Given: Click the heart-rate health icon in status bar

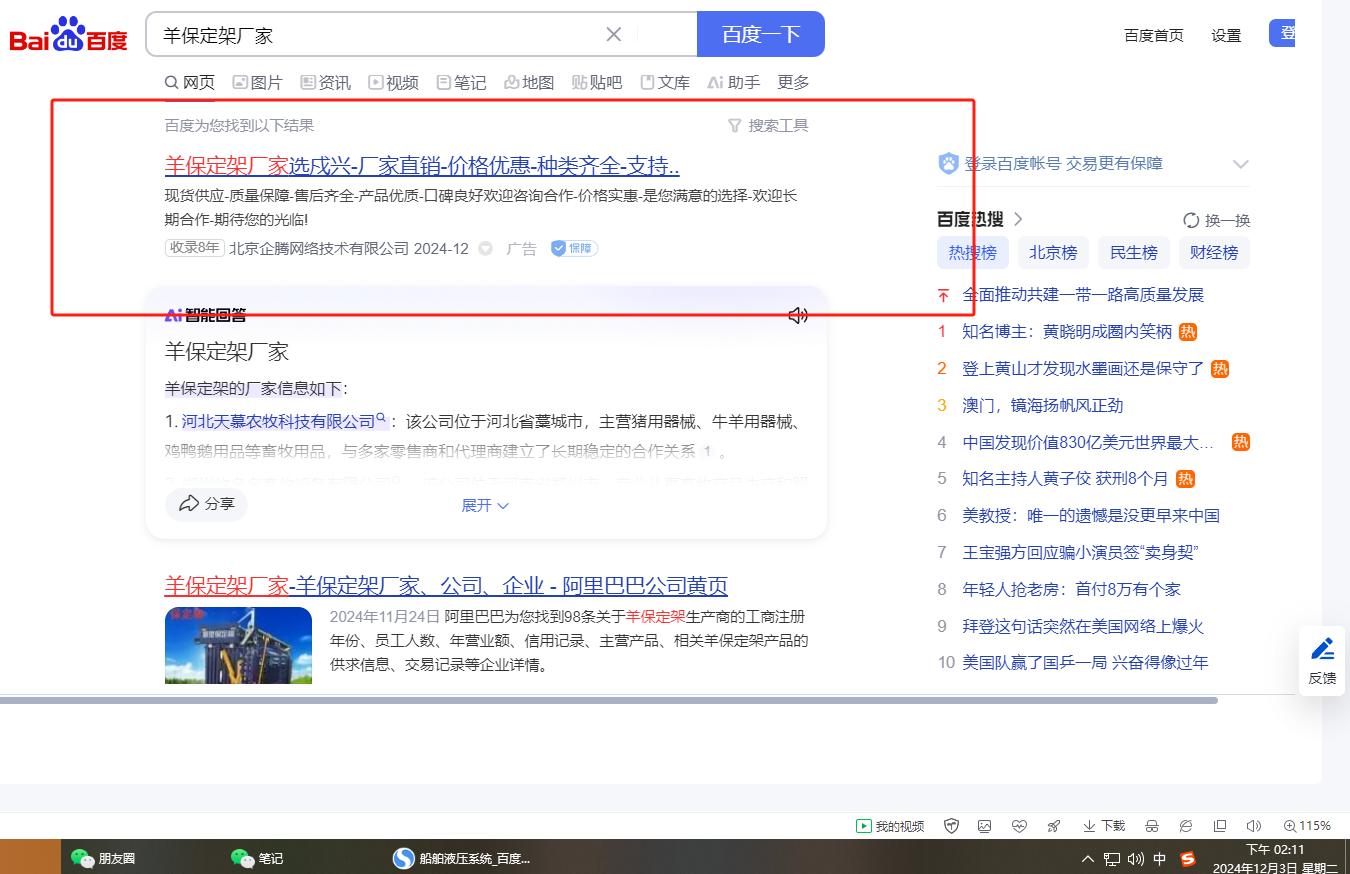Looking at the screenshot, I should click(1019, 826).
